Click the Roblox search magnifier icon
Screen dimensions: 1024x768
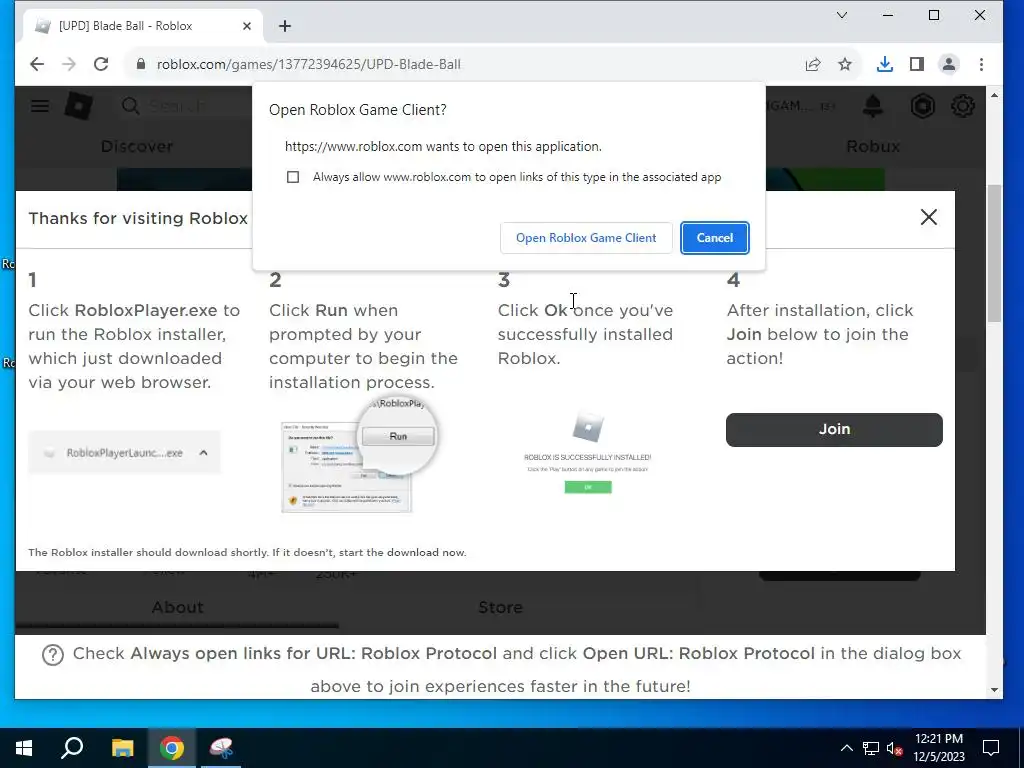click(x=130, y=106)
